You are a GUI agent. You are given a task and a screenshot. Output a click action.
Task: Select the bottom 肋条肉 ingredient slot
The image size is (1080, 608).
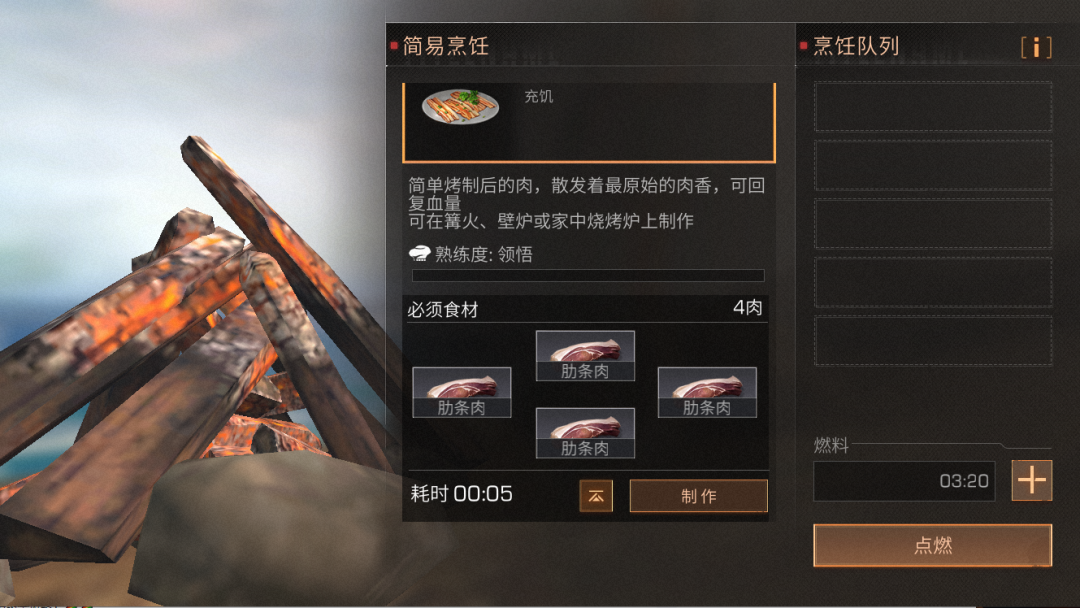pyautogui.click(x=585, y=433)
